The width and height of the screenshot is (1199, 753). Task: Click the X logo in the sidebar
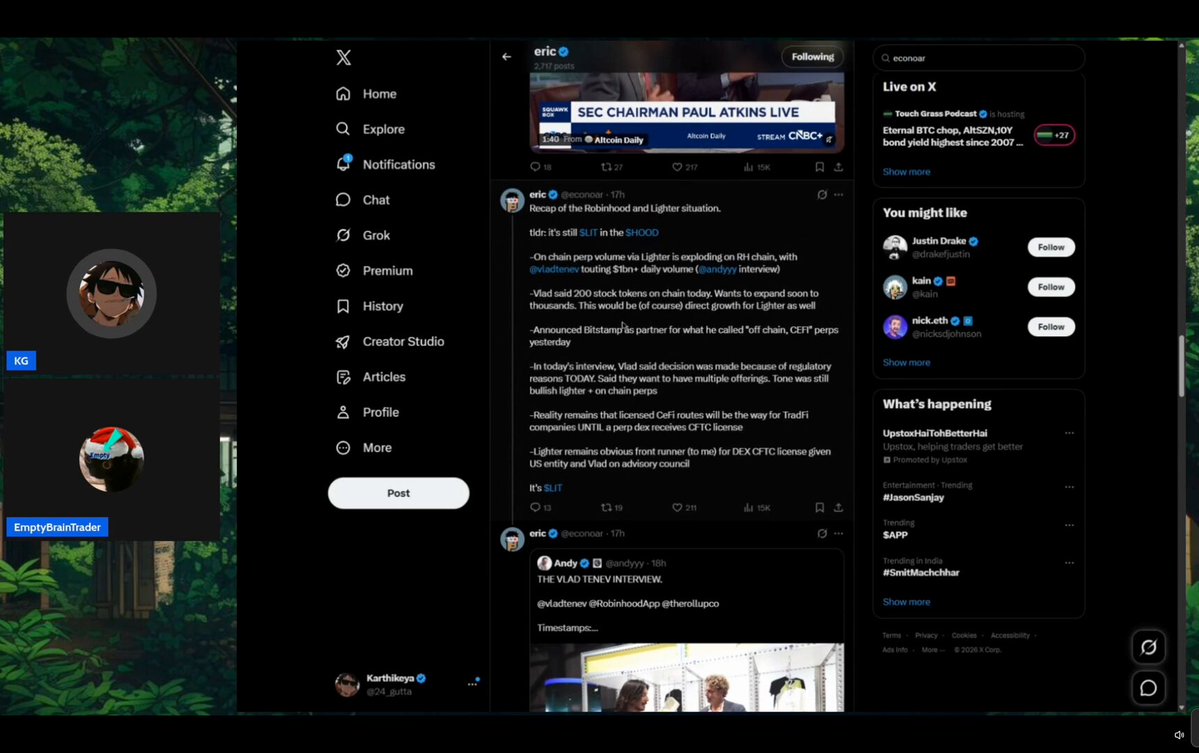pyautogui.click(x=343, y=57)
